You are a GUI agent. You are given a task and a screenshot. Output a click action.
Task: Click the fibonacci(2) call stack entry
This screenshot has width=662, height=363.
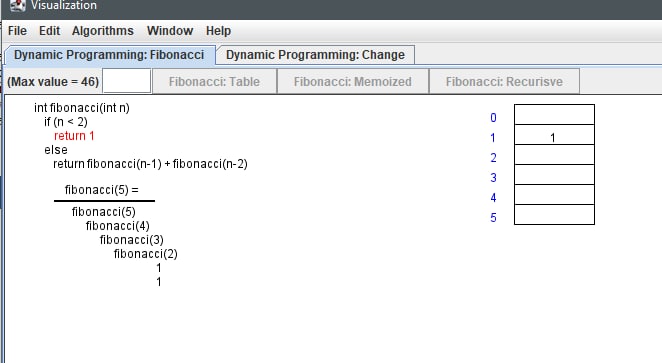[146, 254]
